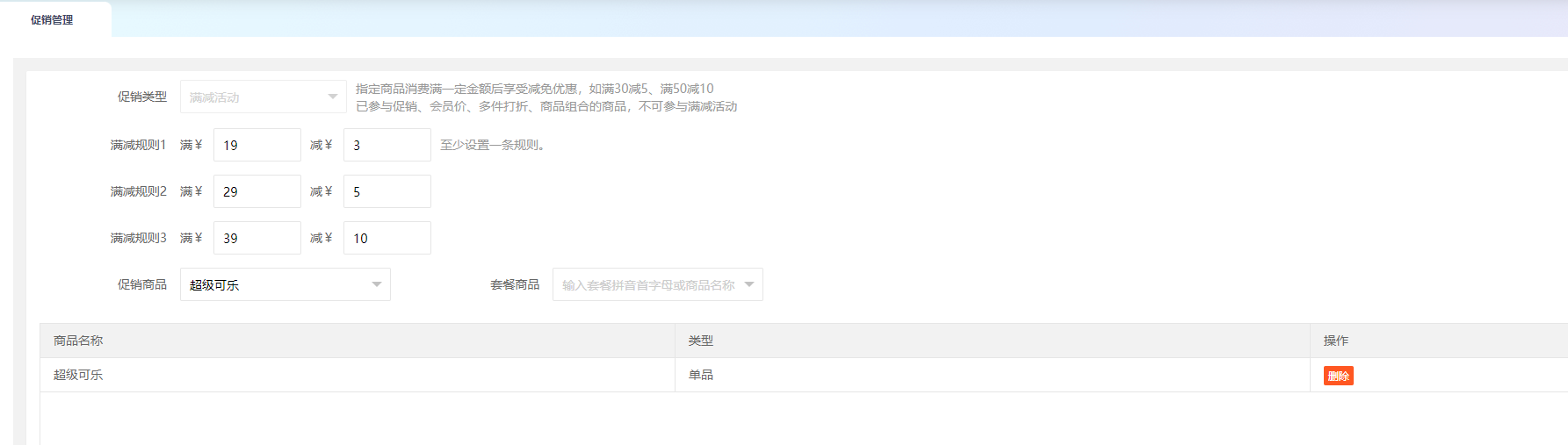This screenshot has height=445, width=1568.
Task: Focus rule 2 减 amount field showing 5
Action: tap(387, 191)
